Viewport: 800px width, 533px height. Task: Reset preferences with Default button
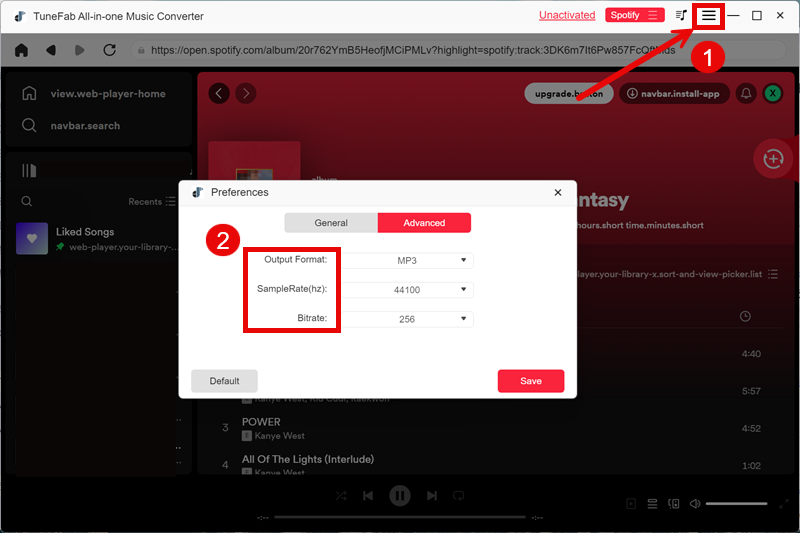pyautogui.click(x=224, y=381)
